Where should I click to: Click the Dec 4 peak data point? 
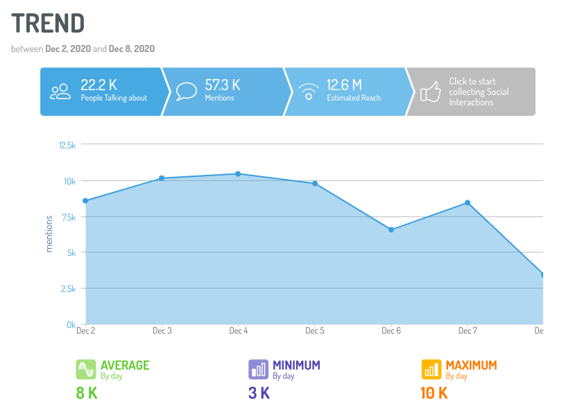(238, 174)
